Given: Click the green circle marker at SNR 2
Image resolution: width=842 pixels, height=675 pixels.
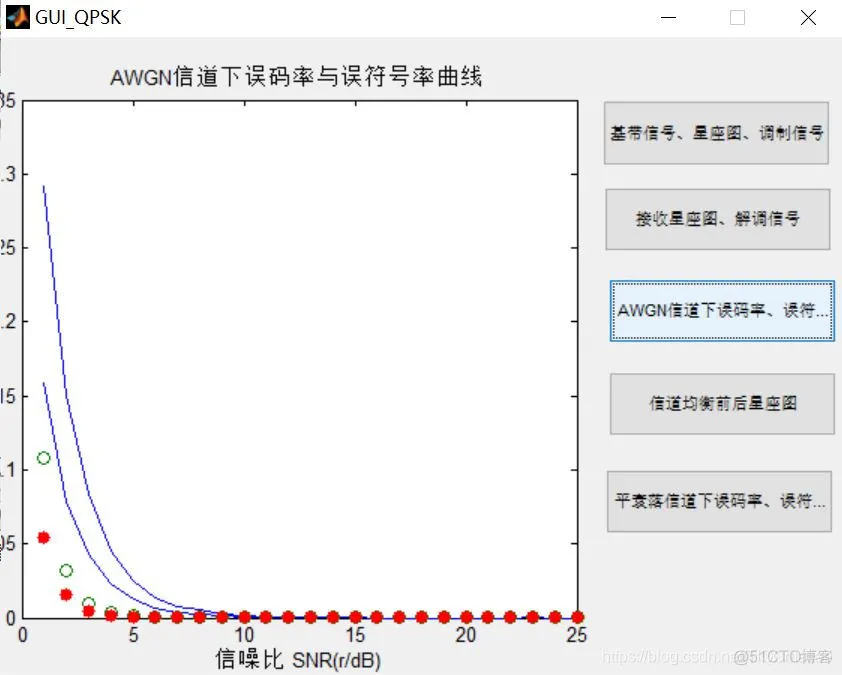Looking at the screenshot, I should point(66,570).
